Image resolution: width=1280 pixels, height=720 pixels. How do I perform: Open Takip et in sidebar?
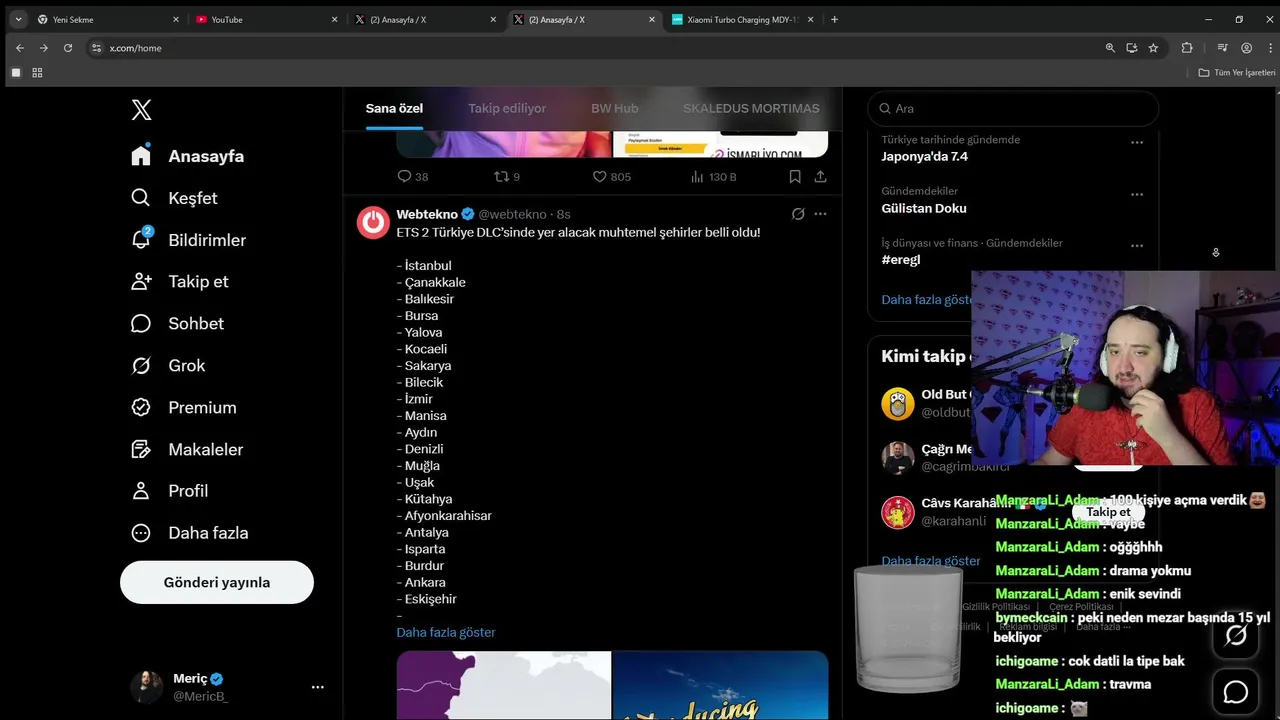click(x=179, y=281)
